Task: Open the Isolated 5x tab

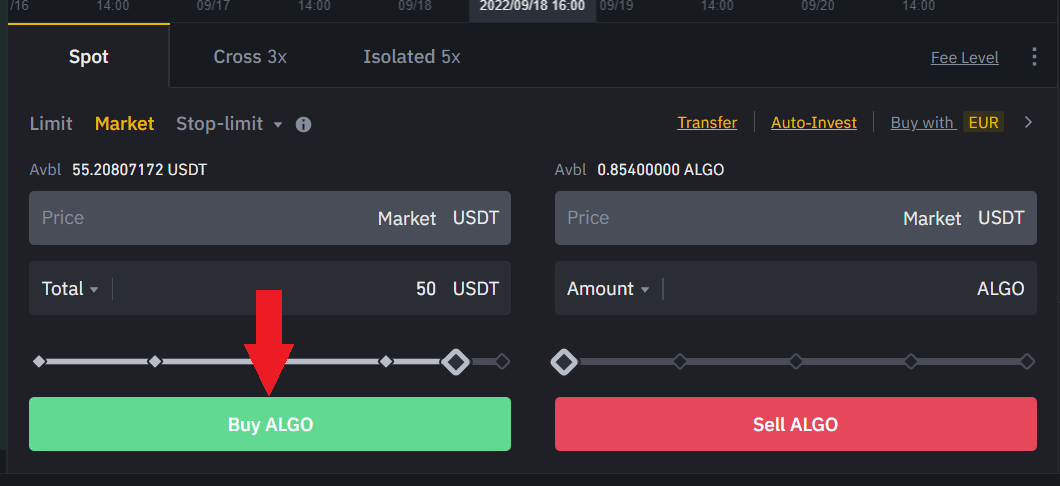Action: (x=411, y=57)
